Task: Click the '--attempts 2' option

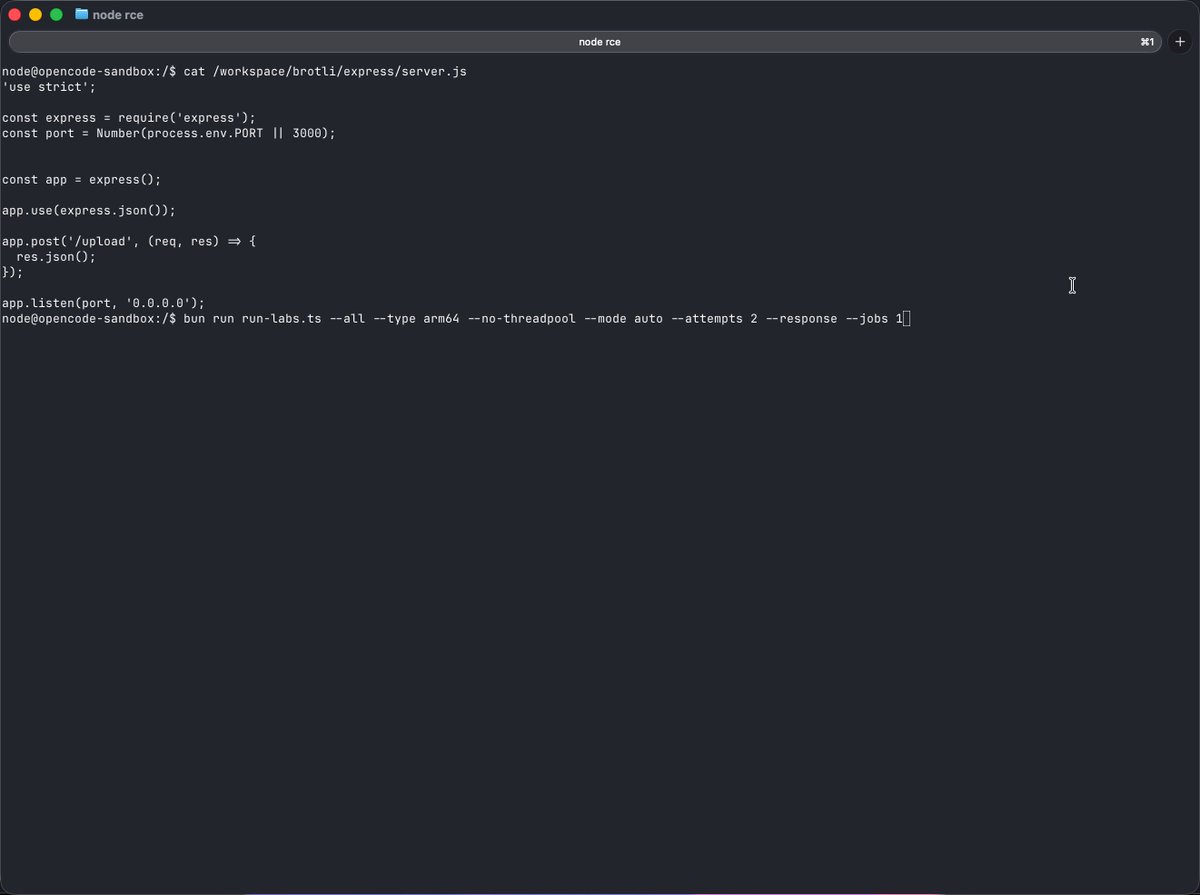Action: coord(714,318)
